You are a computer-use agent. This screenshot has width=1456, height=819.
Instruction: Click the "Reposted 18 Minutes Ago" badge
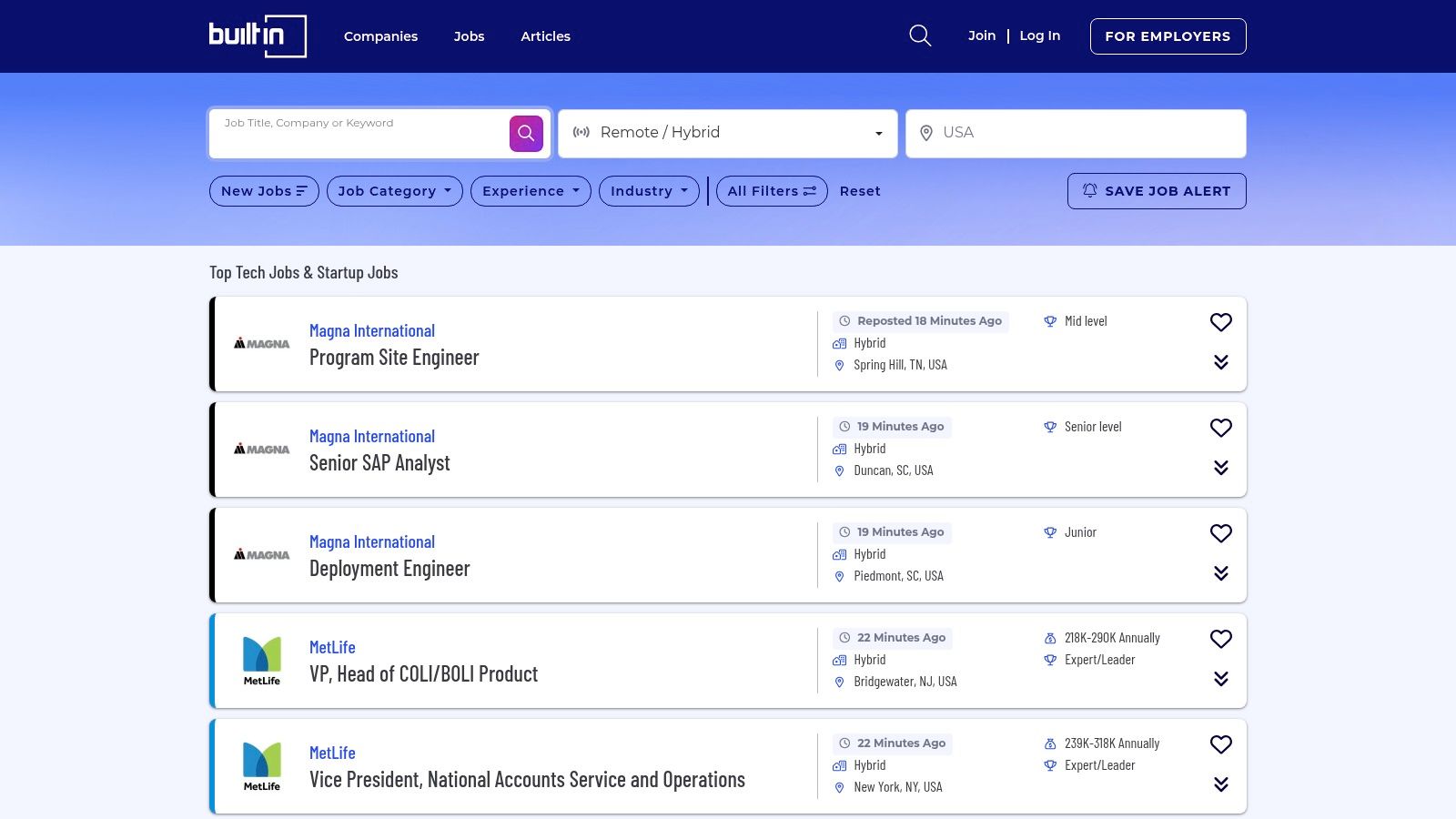click(x=921, y=321)
